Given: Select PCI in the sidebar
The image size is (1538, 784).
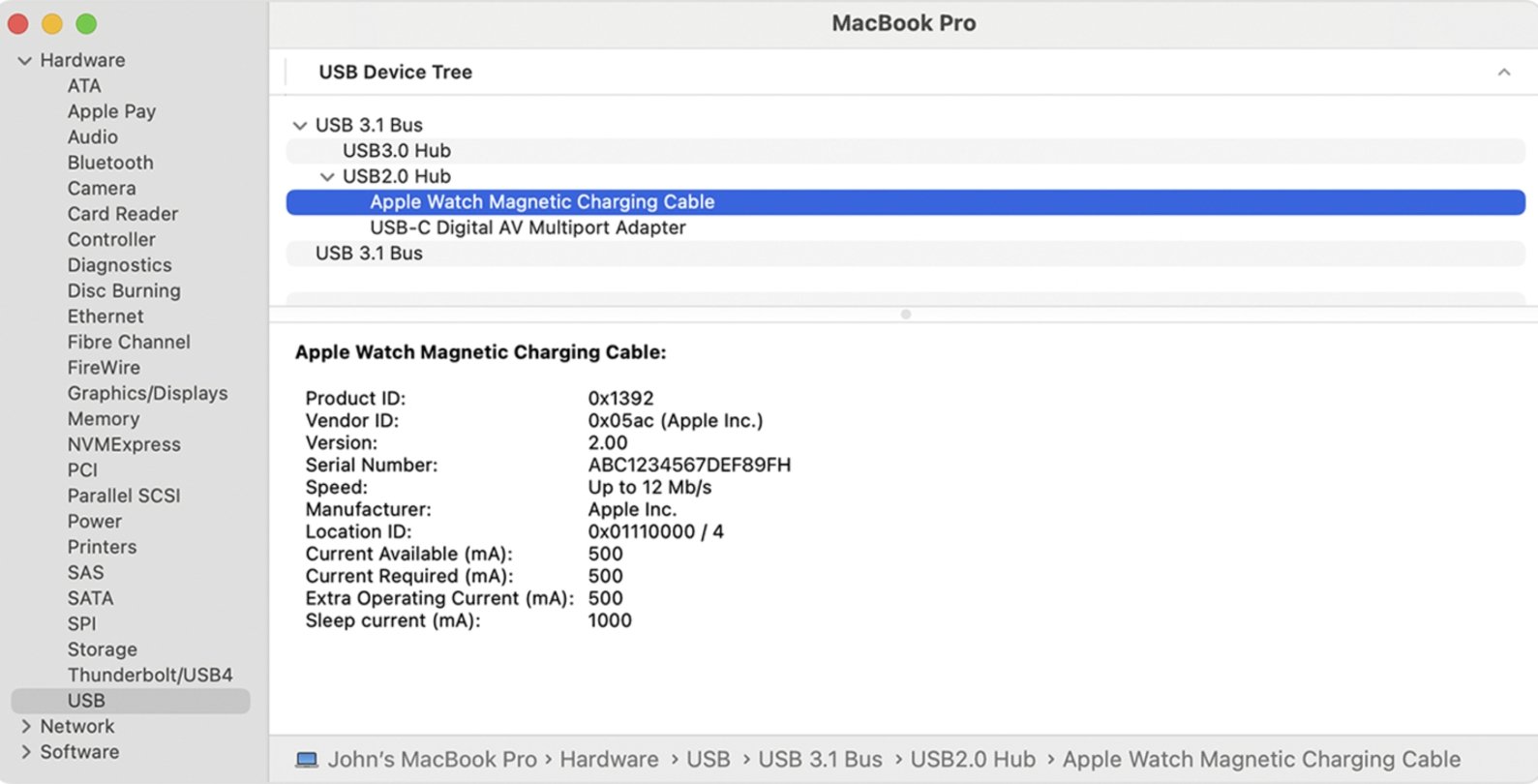Looking at the screenshot, I should tap(82, 470).
